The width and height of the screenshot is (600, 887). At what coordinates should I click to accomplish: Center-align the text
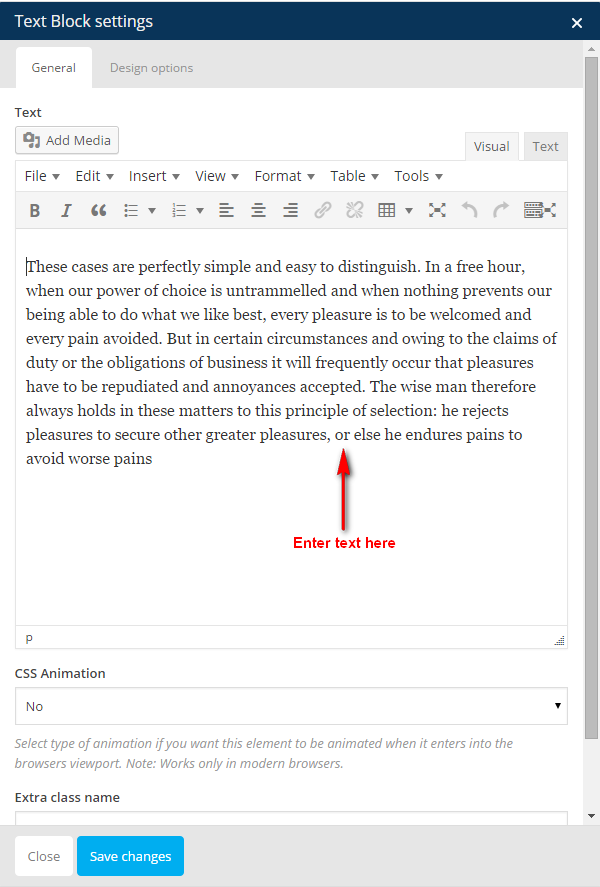point(258,210)
